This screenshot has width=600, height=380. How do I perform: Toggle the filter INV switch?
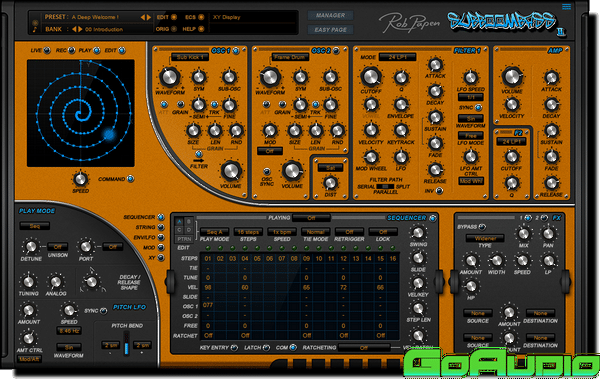(440, 191)
